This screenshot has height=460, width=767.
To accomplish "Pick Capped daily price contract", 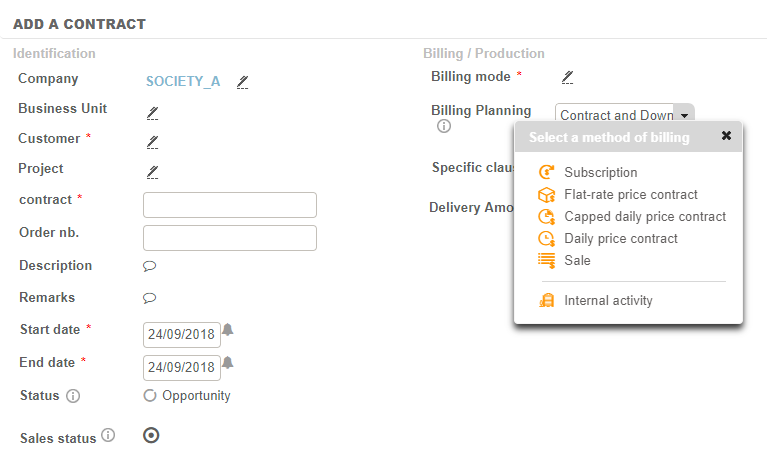I will point(644,217).
